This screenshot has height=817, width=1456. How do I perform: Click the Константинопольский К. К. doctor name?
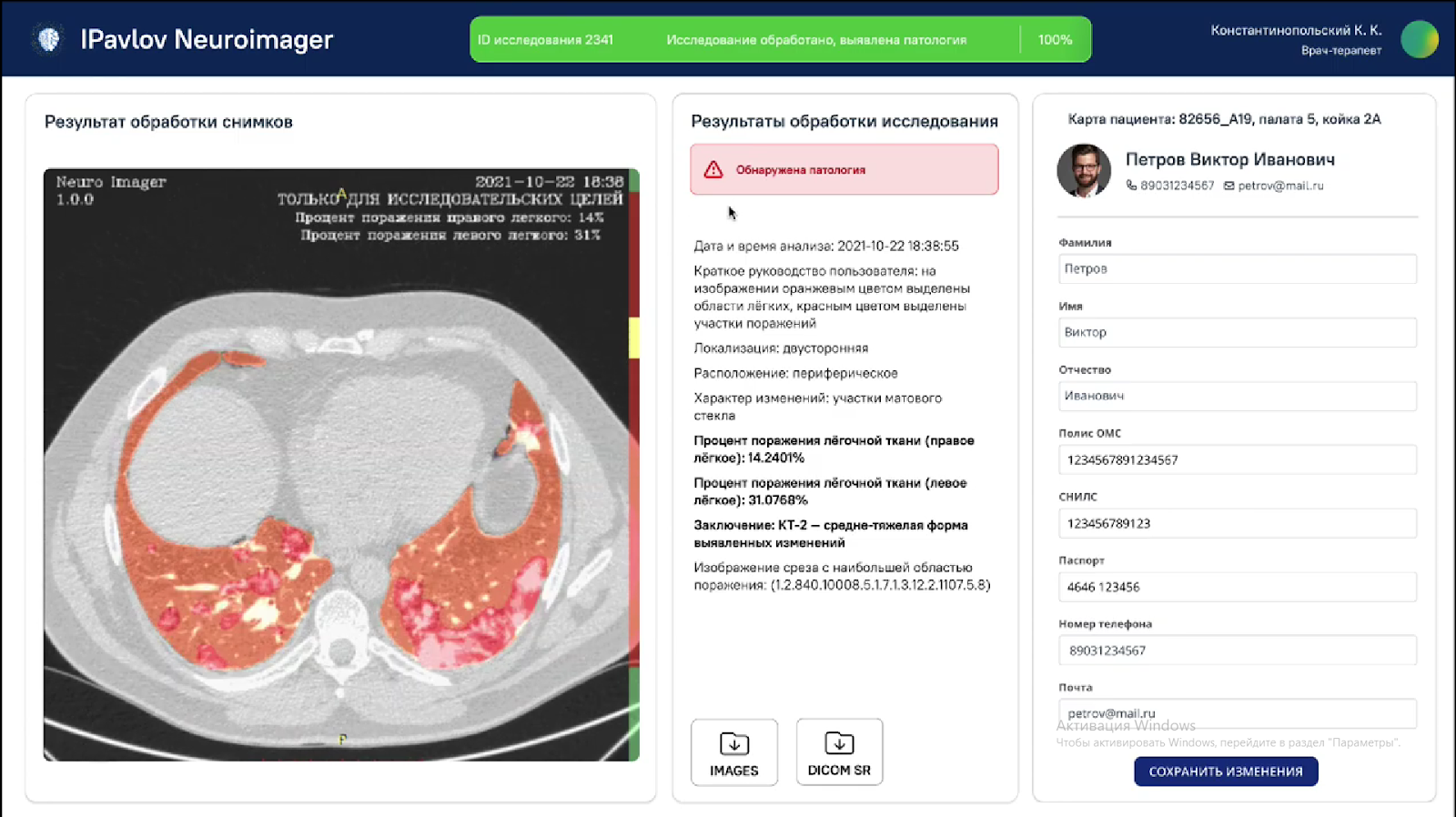pyautogui.click(x=1296, y=30)
